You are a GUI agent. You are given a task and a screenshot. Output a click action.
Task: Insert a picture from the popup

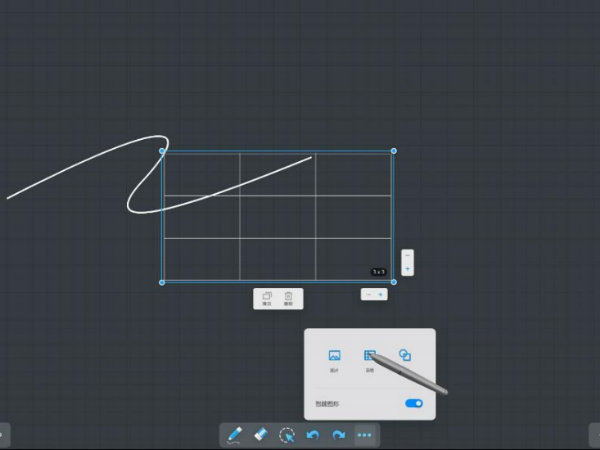tap(335, 357)
